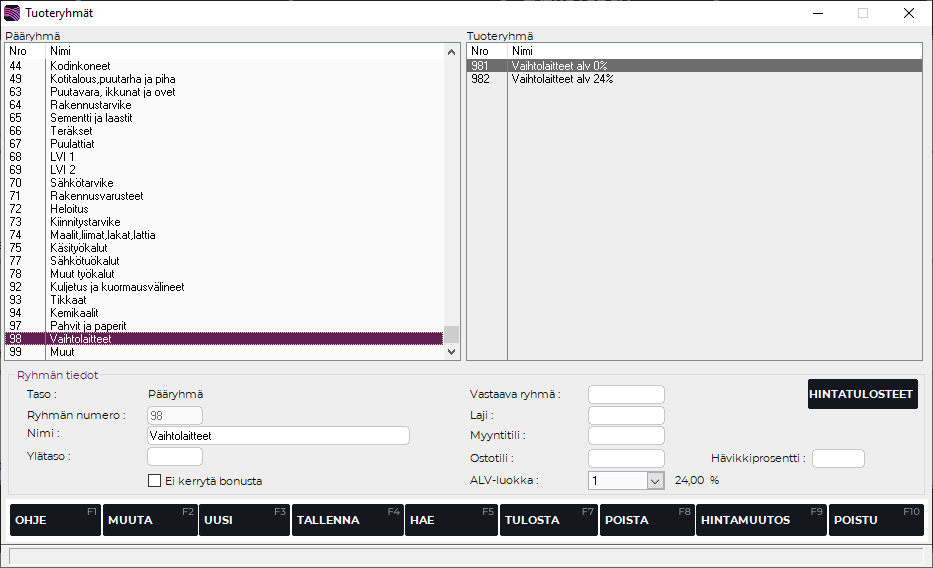Print using the TULOSTA button

point(548,520)
